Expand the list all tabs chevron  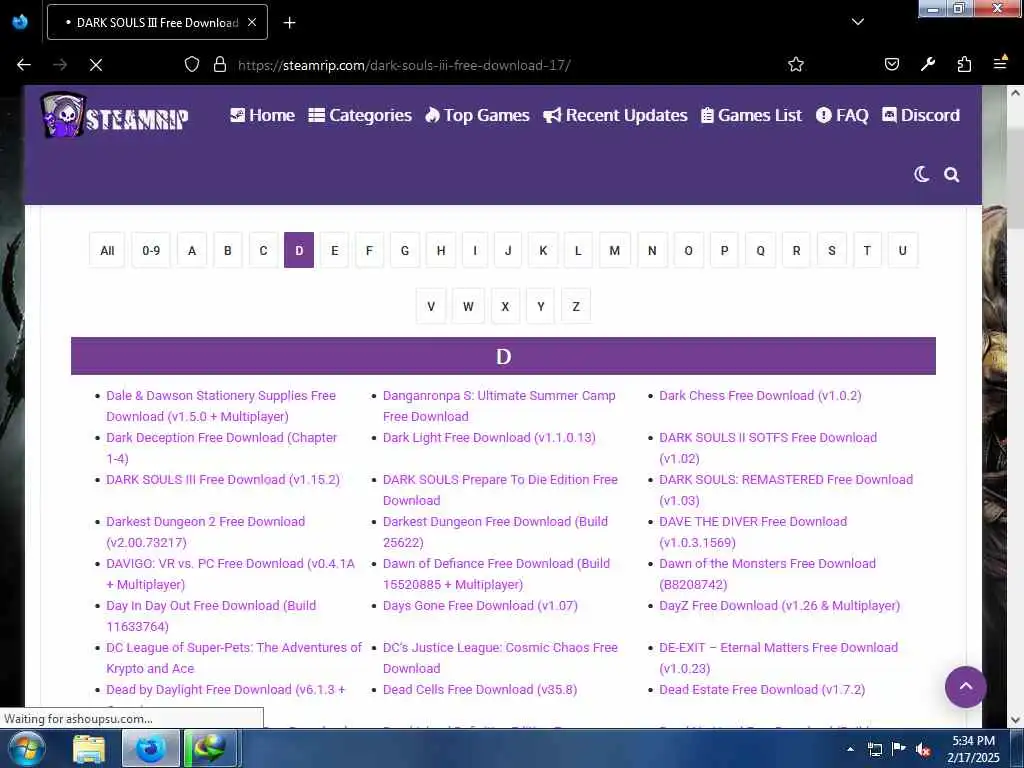click(x=858, y=22)
